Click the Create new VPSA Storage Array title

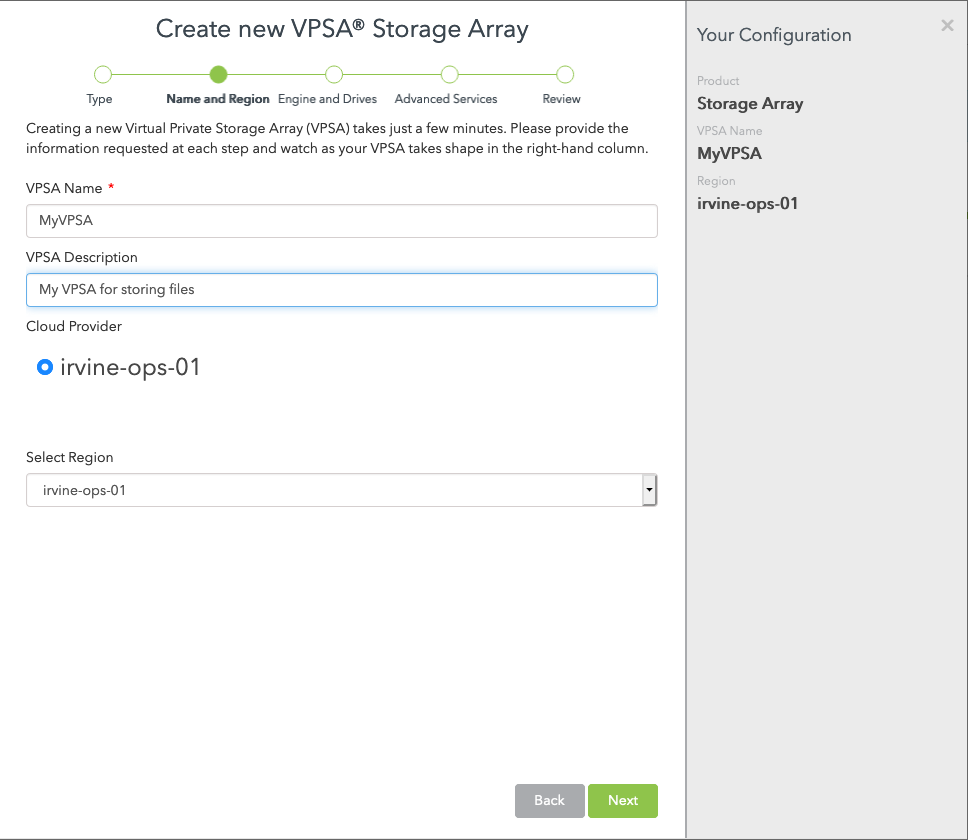342,29
